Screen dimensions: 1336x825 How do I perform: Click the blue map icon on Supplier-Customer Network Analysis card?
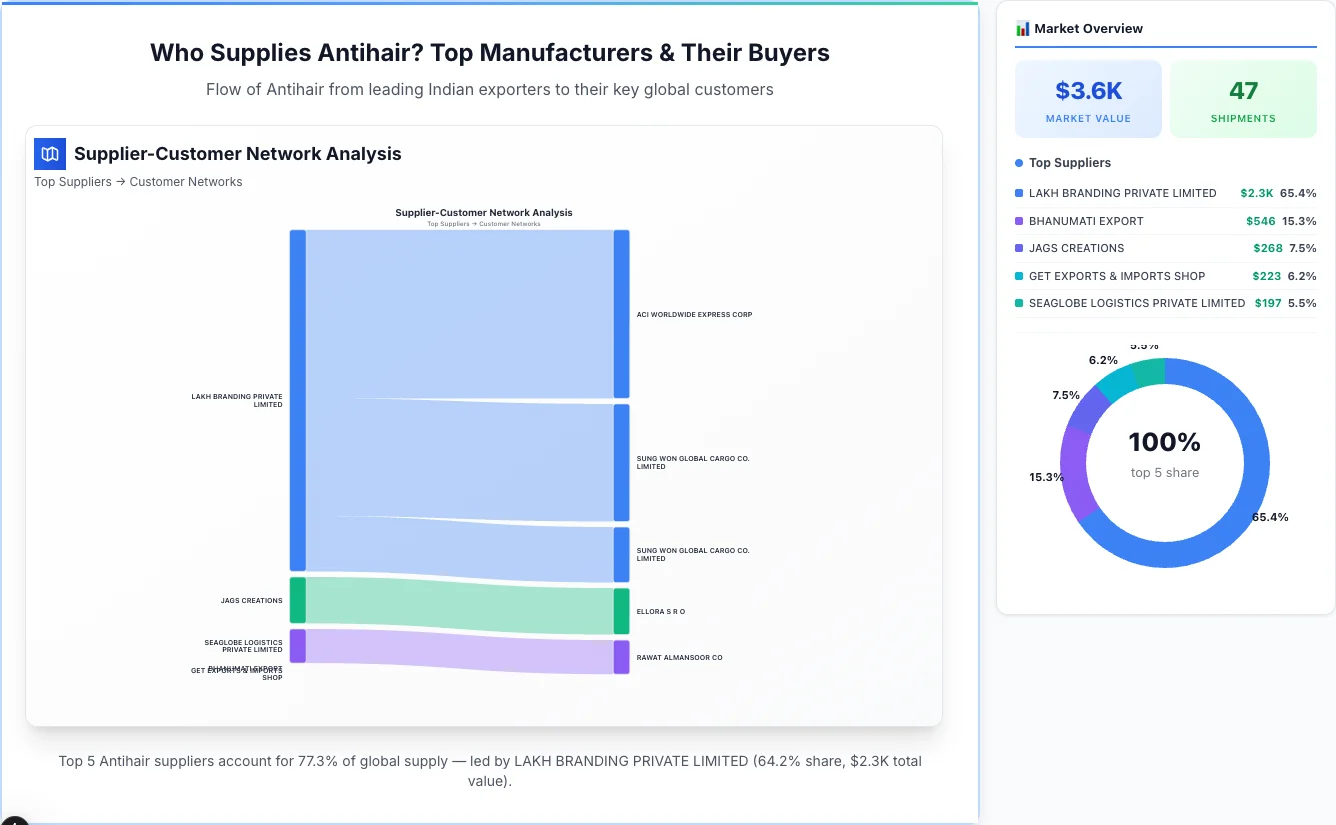(49, 154)
